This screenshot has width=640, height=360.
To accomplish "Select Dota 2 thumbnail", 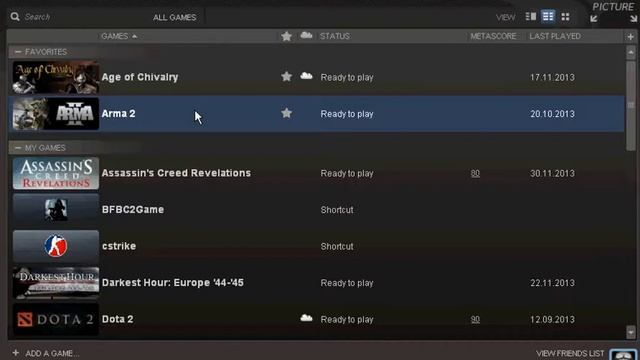I will [x=56, y=319].
